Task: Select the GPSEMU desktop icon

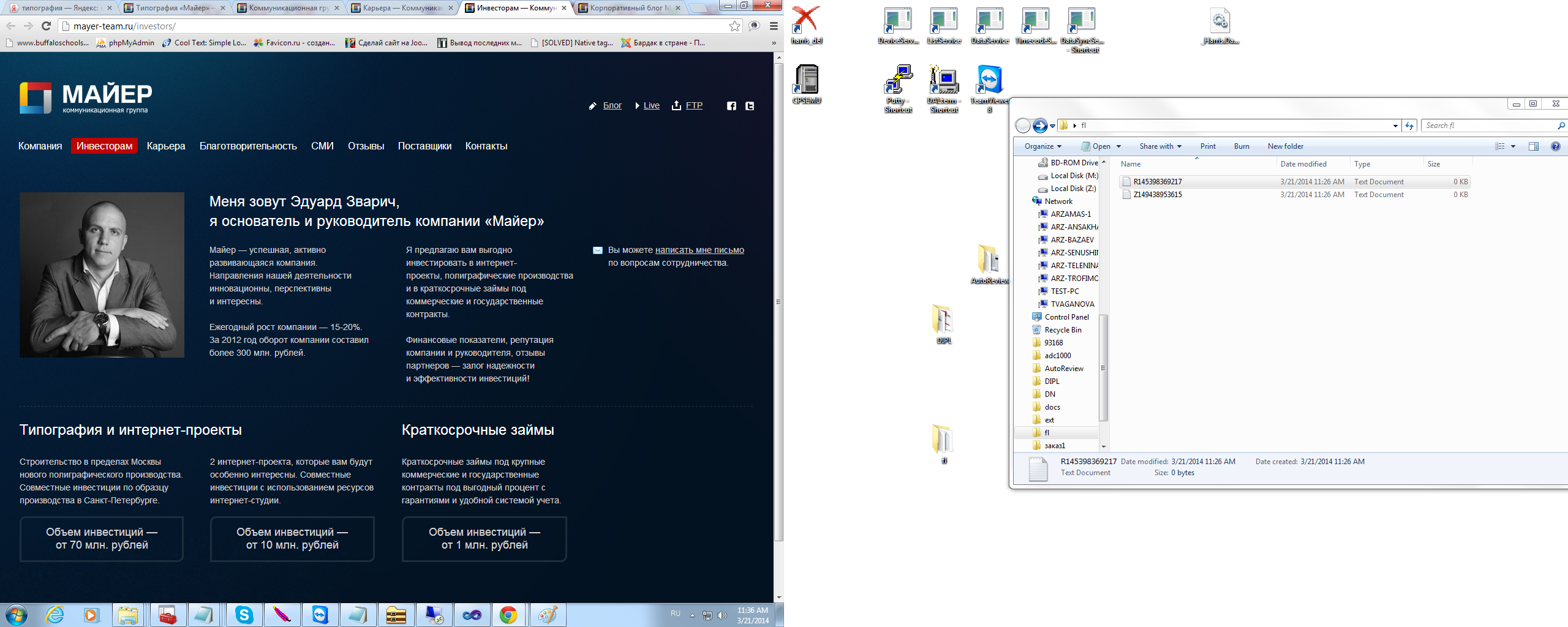Action: point(807,84)
